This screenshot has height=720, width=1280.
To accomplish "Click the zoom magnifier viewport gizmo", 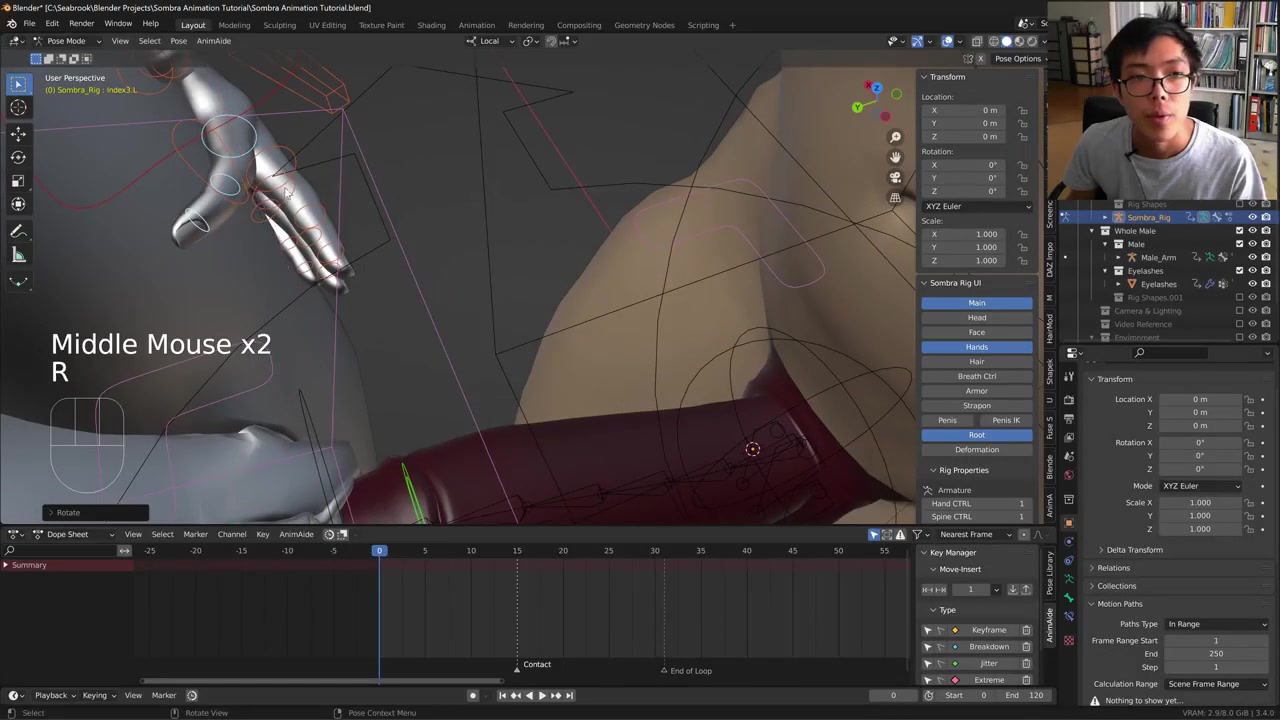I will 895,137.
